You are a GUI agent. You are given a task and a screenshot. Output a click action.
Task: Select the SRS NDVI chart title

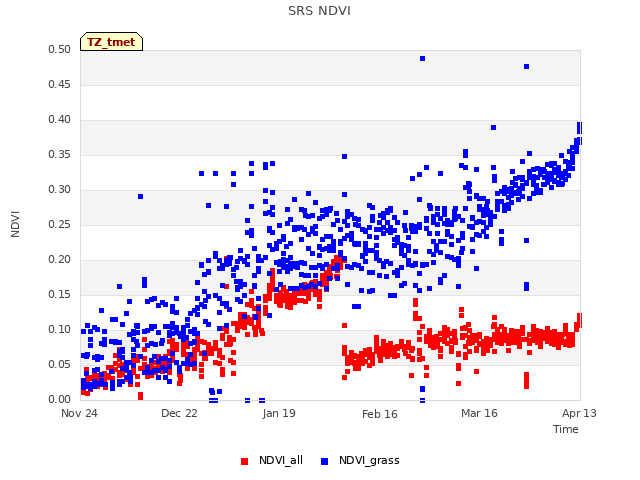pos(319,11)
